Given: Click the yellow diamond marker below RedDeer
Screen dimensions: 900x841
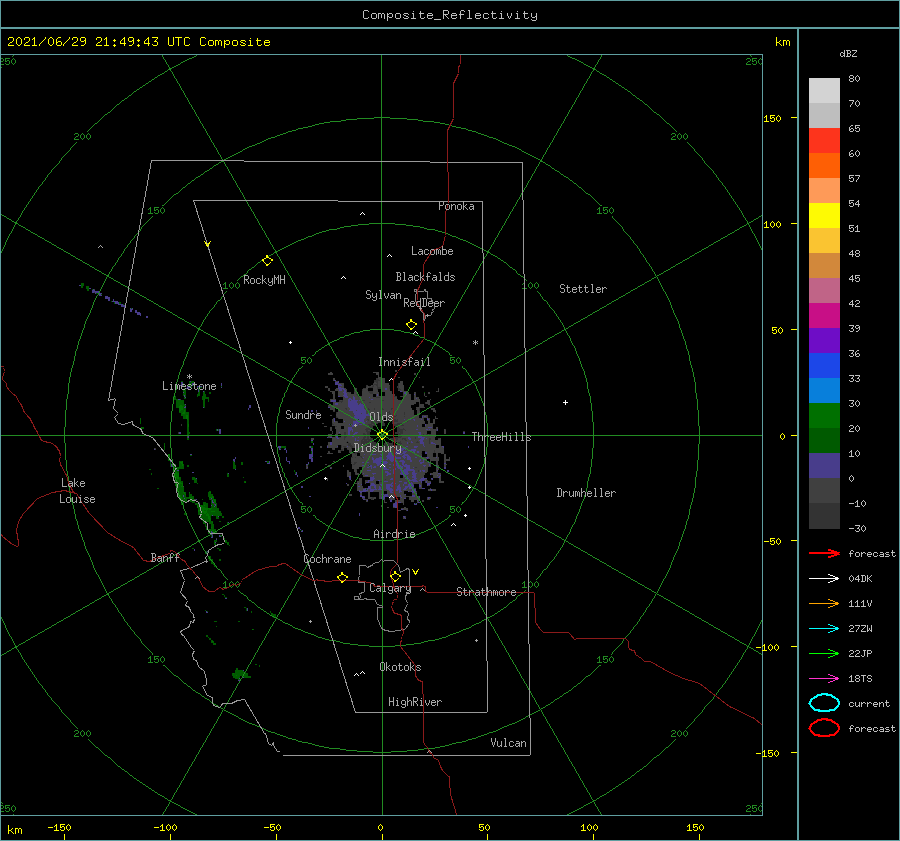Looking at the screenshot, I should (x=411, y=325).
